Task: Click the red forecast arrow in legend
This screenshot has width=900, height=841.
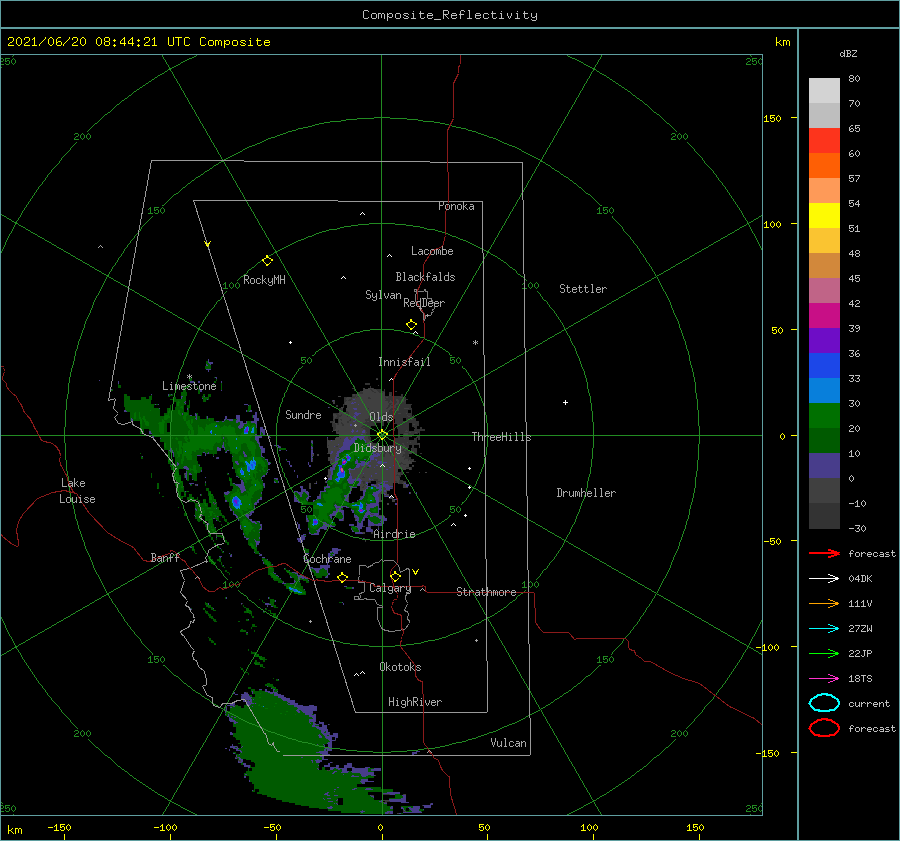Action: pos(824,553)
